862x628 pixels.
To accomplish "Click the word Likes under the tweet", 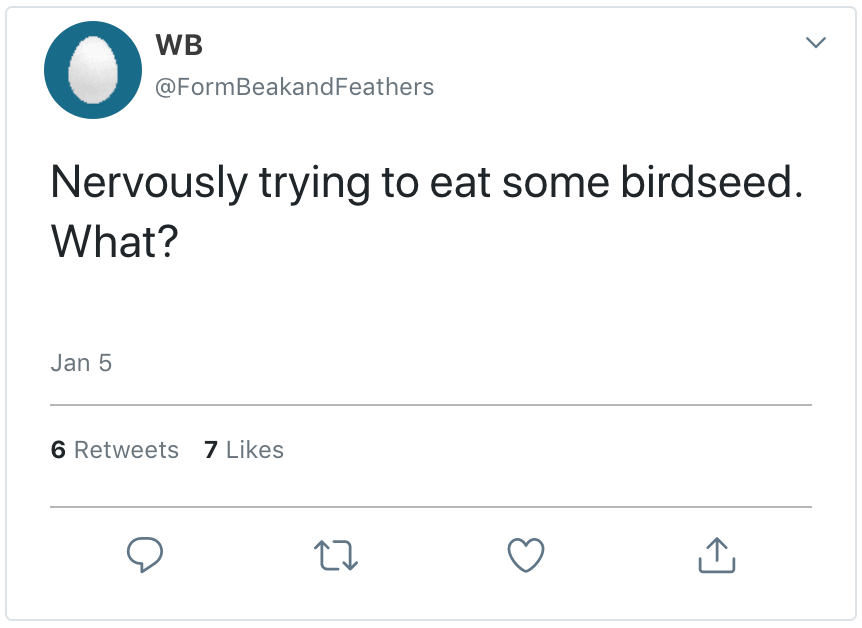I will point(255,450).
